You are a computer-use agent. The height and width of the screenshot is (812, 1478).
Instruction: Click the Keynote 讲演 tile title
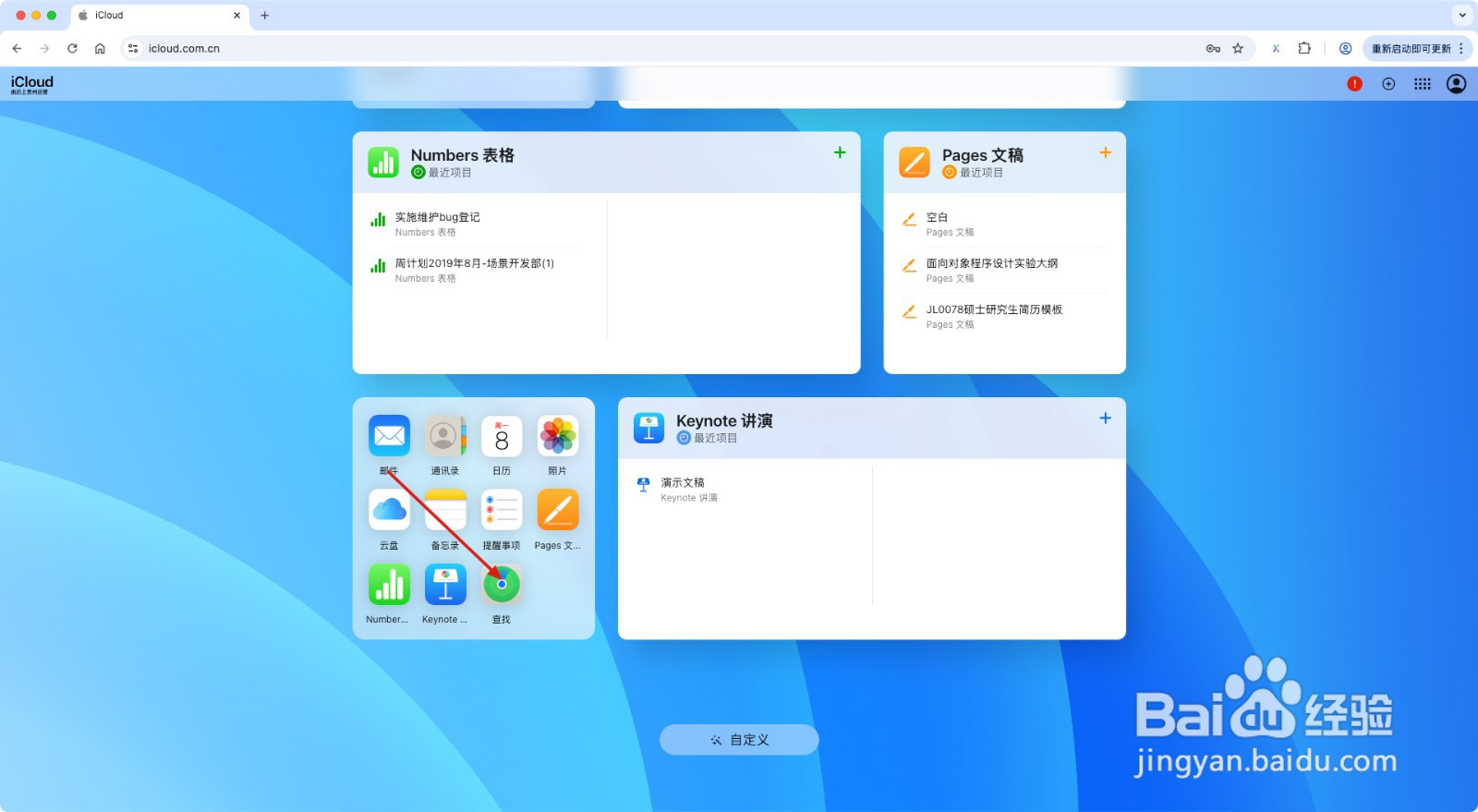(724, 421)
